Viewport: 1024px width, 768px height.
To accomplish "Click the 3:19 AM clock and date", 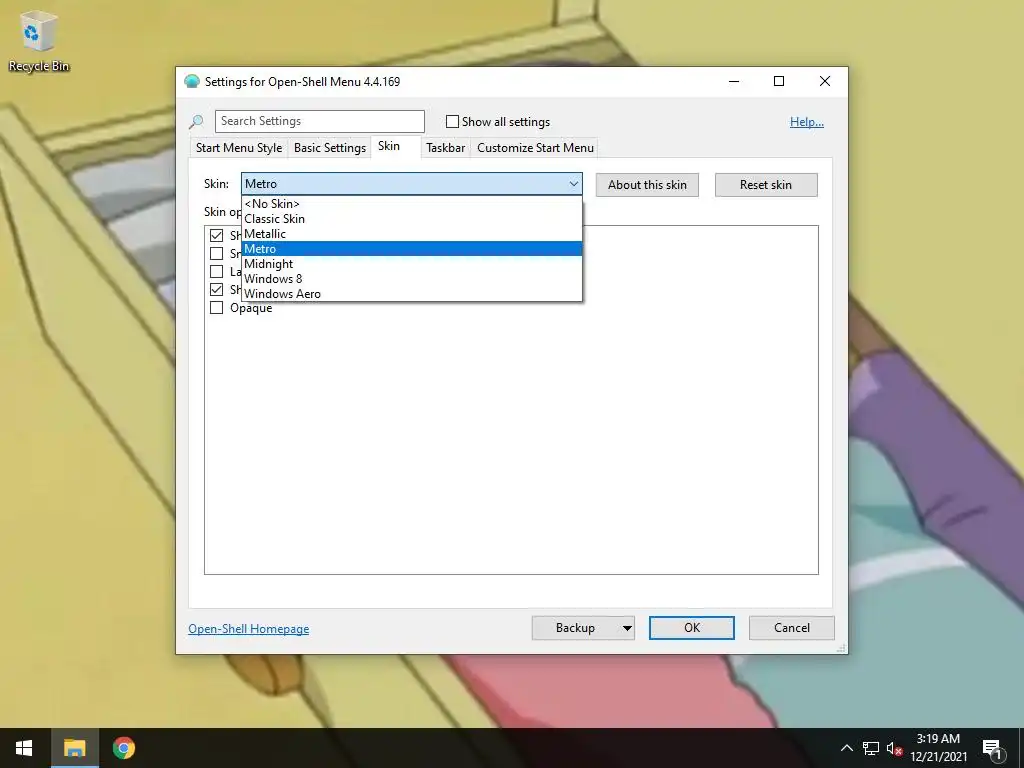I will pos(938,748).
